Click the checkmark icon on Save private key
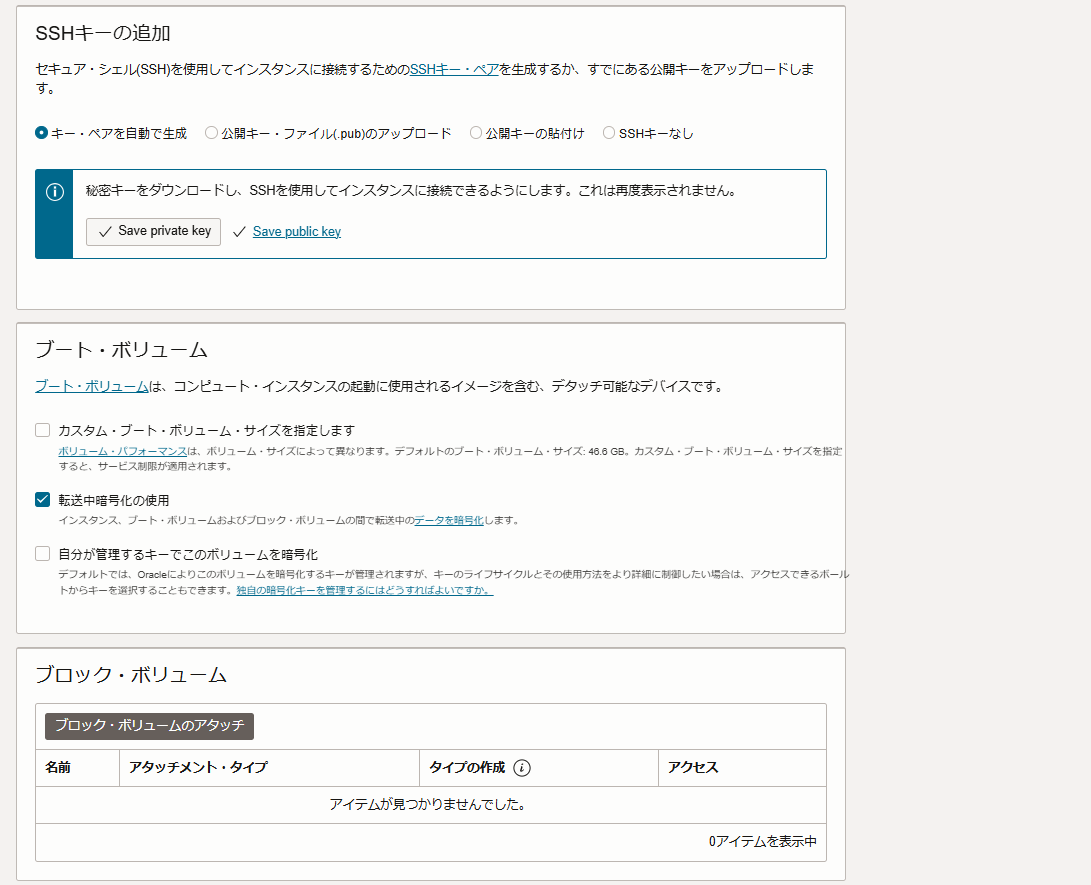Viewport: 1091px width, 885px height. pos(104,231)
